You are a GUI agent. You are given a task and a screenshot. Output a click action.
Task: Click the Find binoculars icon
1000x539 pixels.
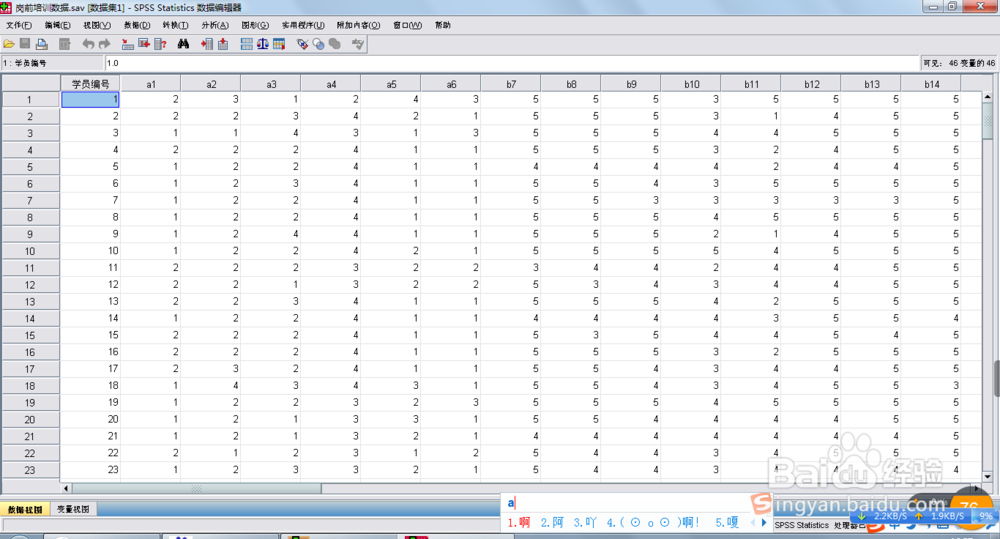pos(184,44)
